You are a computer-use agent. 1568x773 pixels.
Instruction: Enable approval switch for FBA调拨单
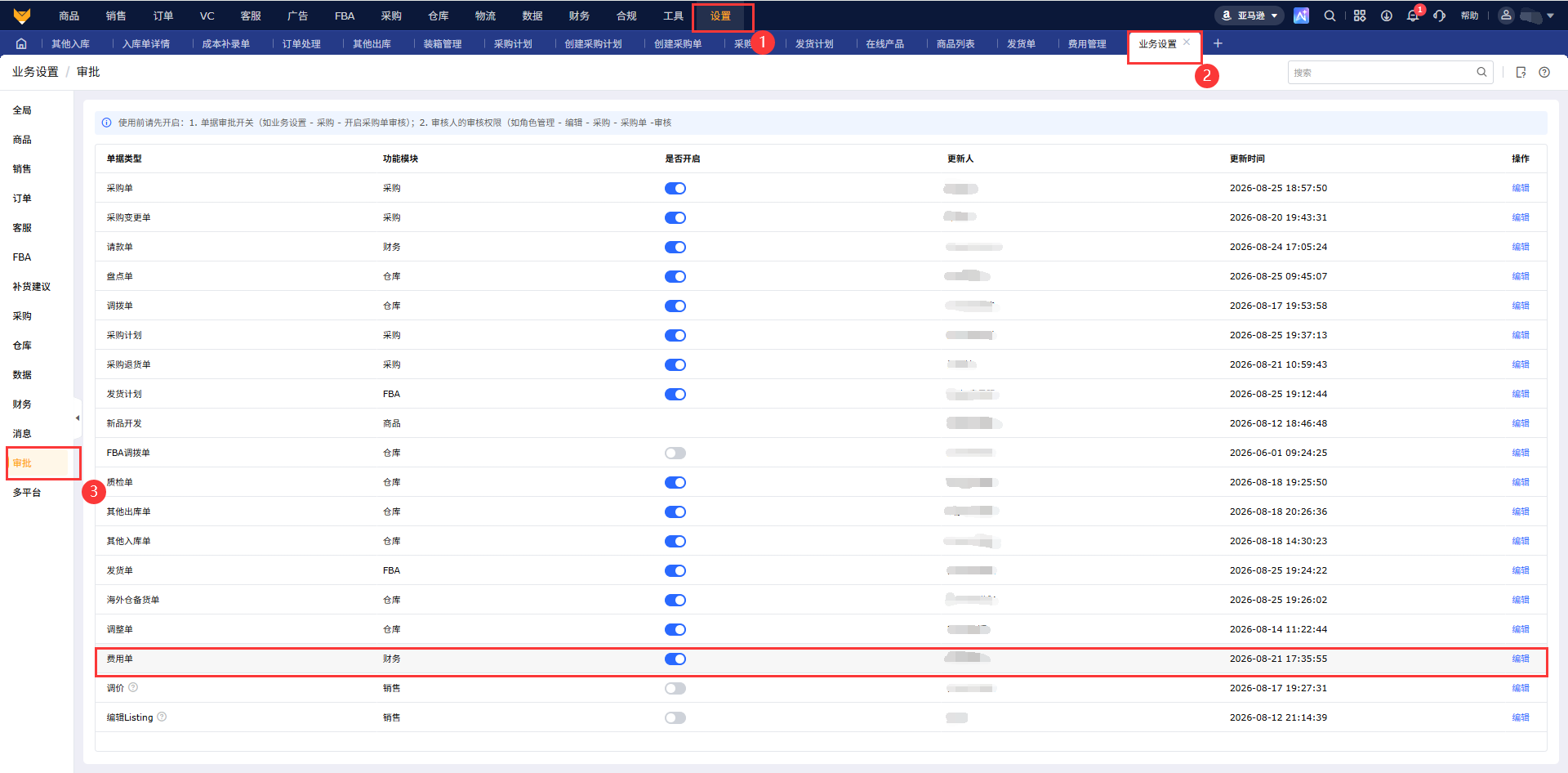(675, 453)
